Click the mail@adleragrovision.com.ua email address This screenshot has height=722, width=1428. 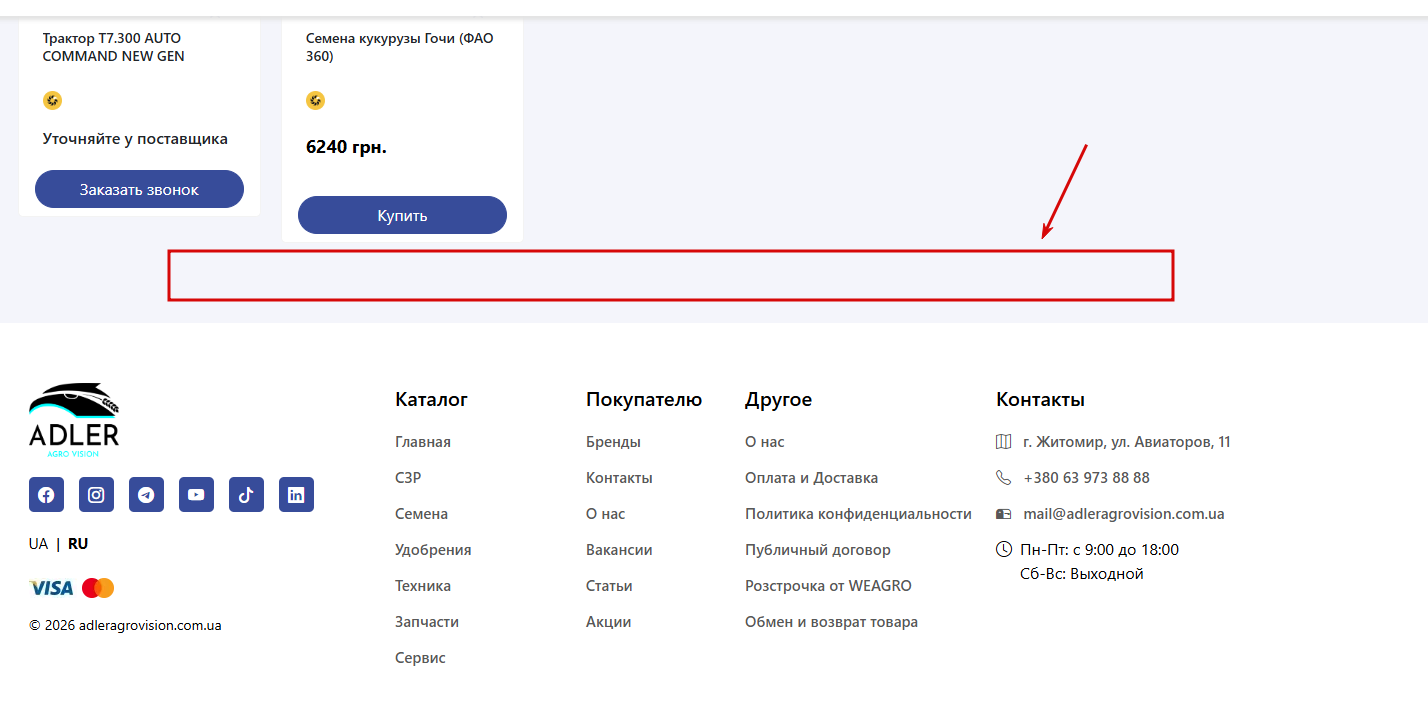(1123, 514)
